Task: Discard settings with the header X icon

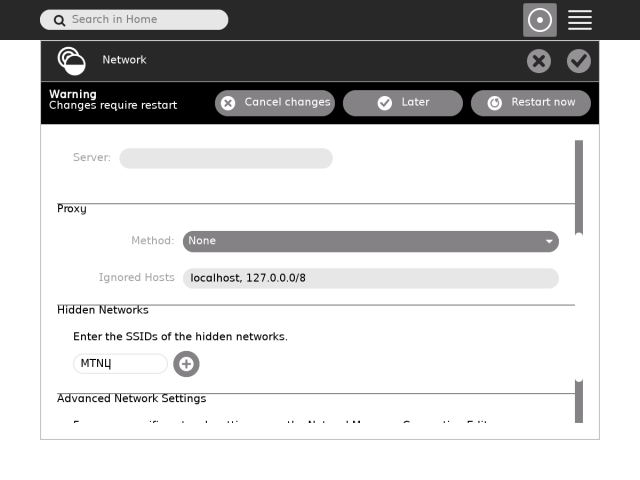Action: [539, 61]
